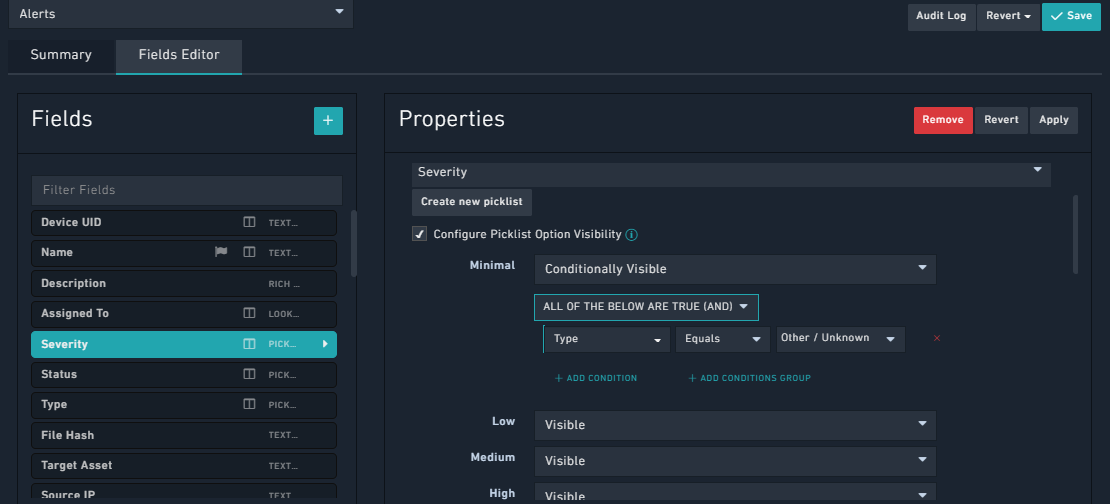Add a new field with plus button

point(328,121)
